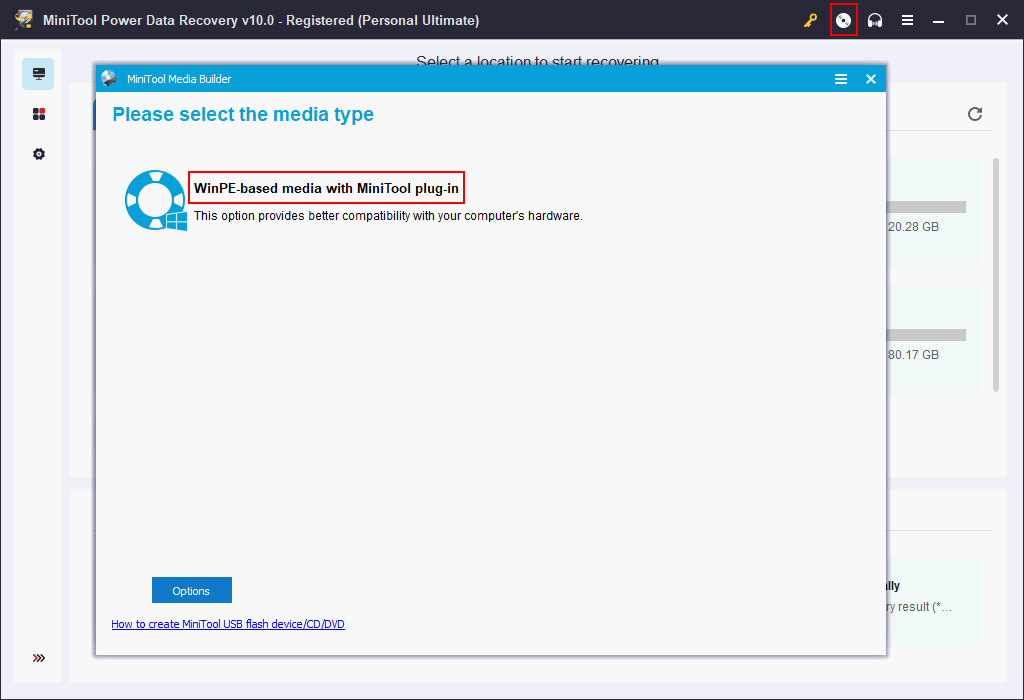Click the MiniTool Media Builder title icon

tap(109, 79)
